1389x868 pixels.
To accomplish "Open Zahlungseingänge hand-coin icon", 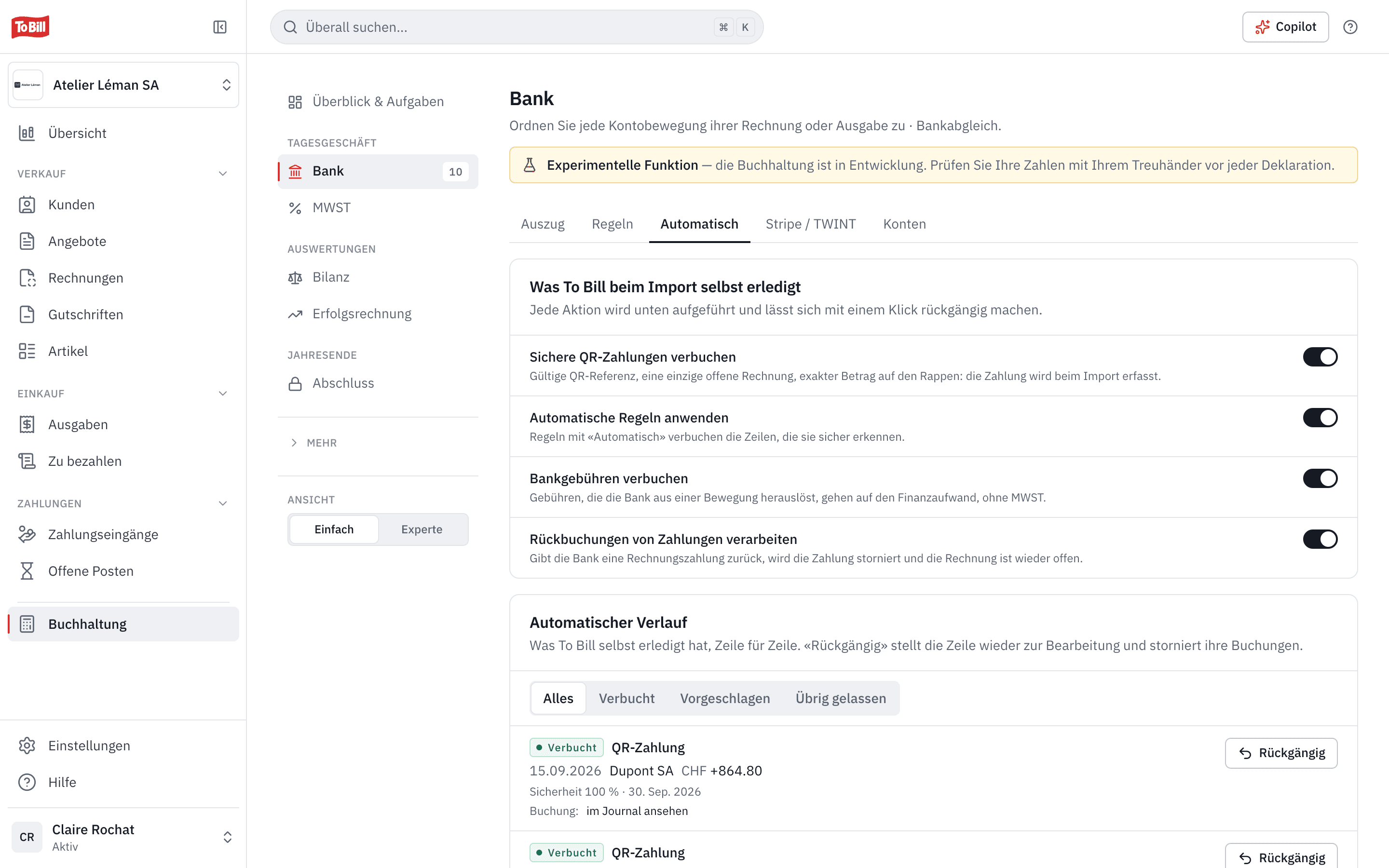I will (27, 534).
